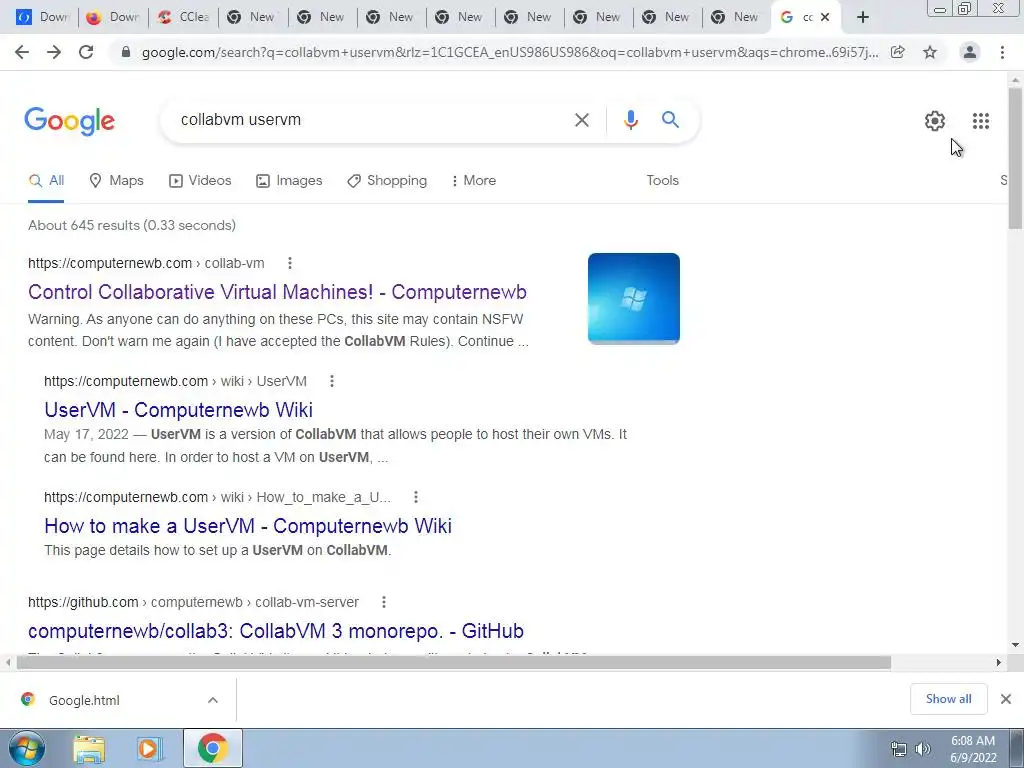1024x768 pixels.
Task: Open the search Tools options
Action: [662, 181]
